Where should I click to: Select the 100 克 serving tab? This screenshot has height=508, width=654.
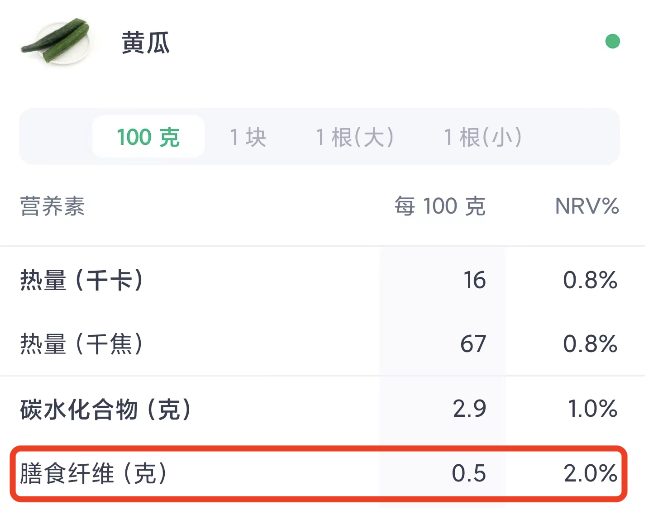pyautogui.click(x=148, y=137)
